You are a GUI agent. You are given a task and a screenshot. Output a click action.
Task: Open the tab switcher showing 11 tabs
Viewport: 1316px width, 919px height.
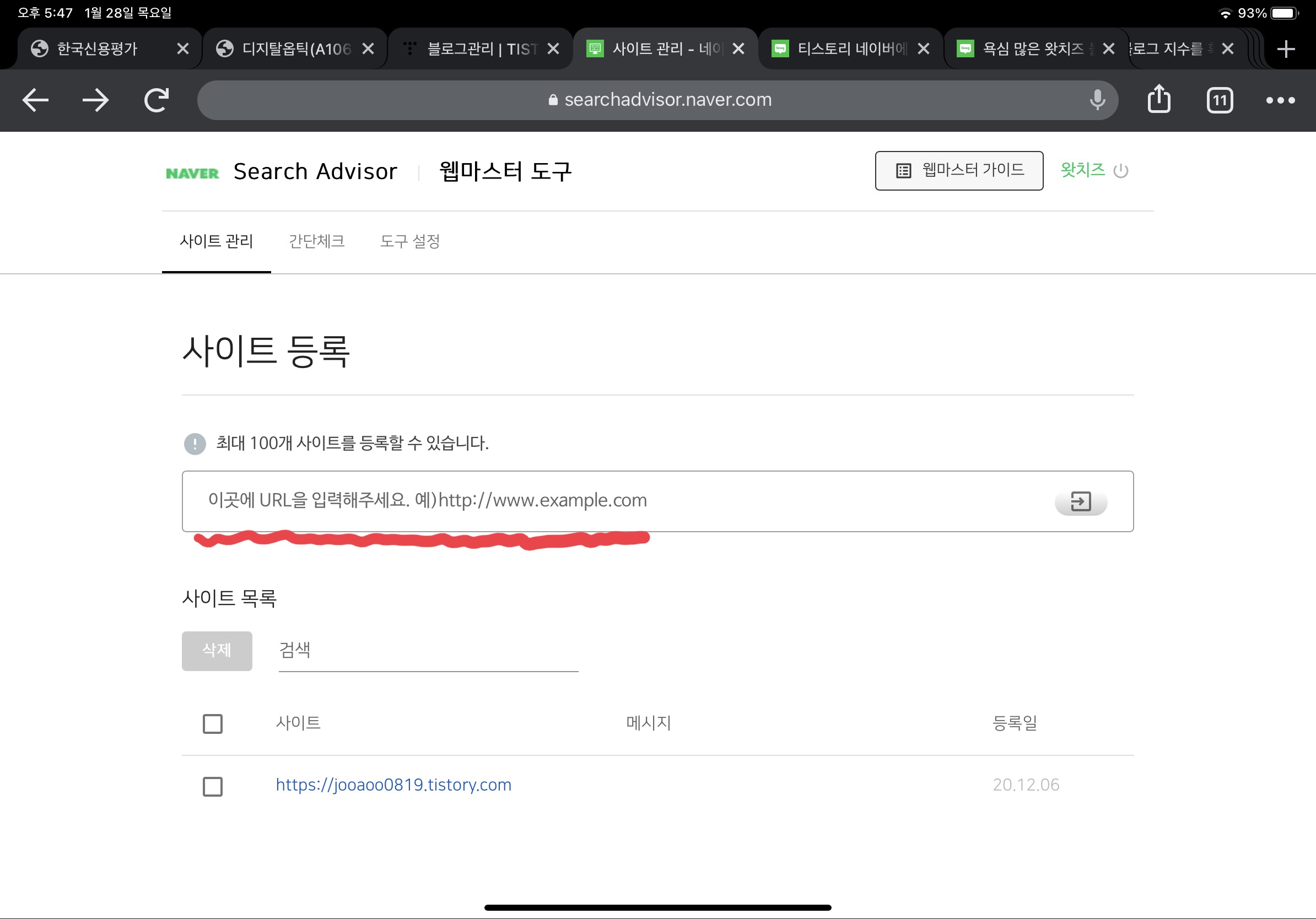point(1219,101)
